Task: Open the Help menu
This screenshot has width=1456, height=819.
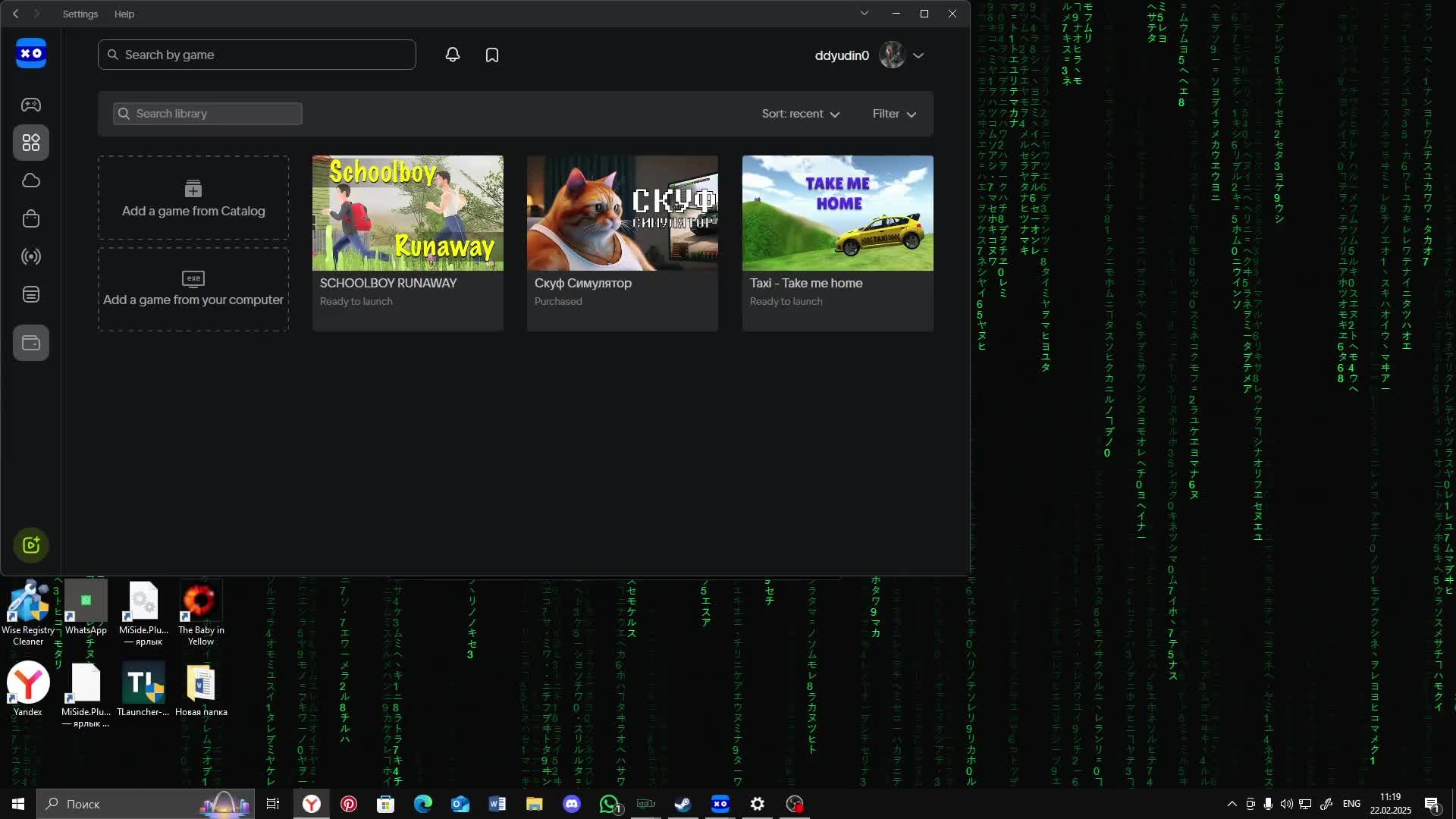Action: (x=124, y=14)
